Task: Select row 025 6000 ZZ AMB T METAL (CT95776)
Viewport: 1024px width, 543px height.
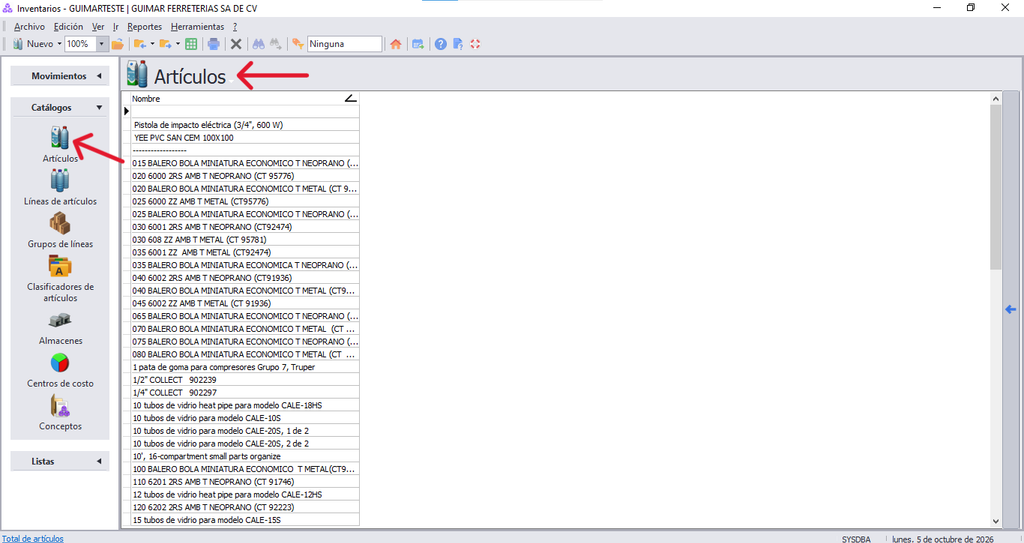Action: click(x=245, y=201)
